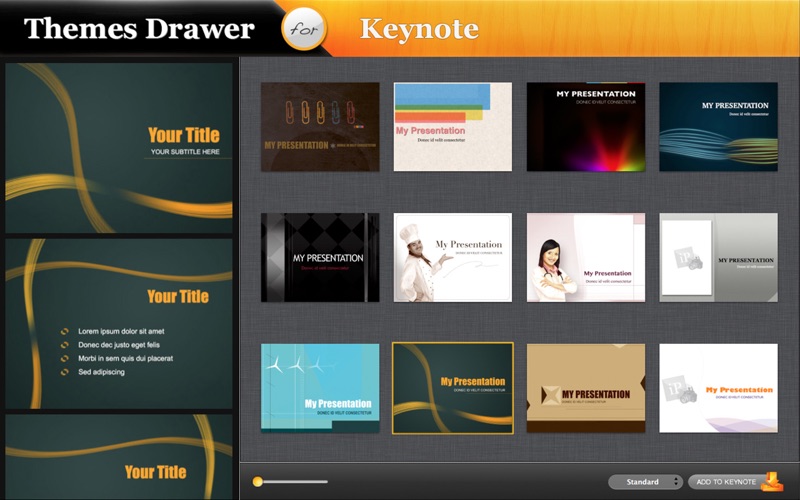
Task: Click the 'Themes Drawer' title text
Action: pyautogui.click(x=139, y=29)
